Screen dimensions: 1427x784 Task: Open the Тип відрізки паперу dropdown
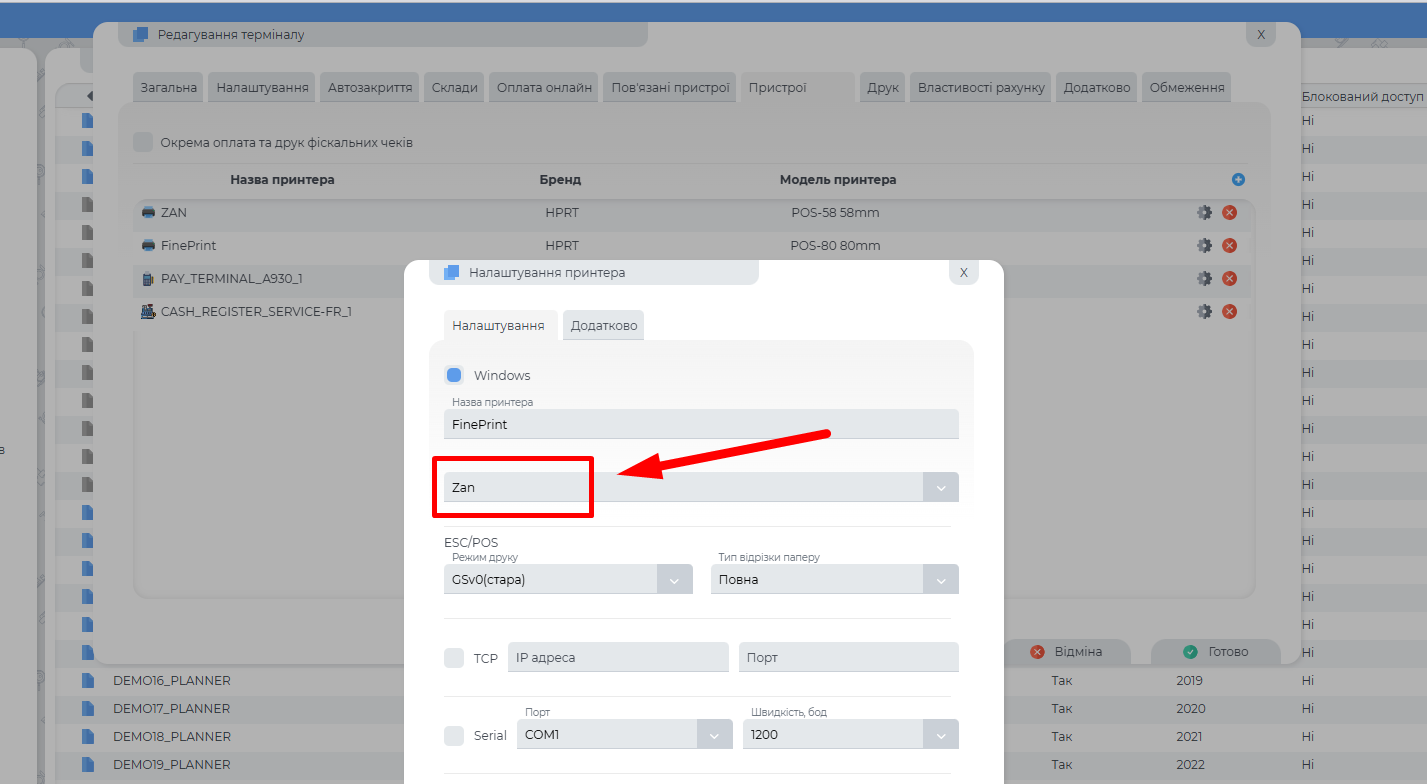tap(940, 580)
